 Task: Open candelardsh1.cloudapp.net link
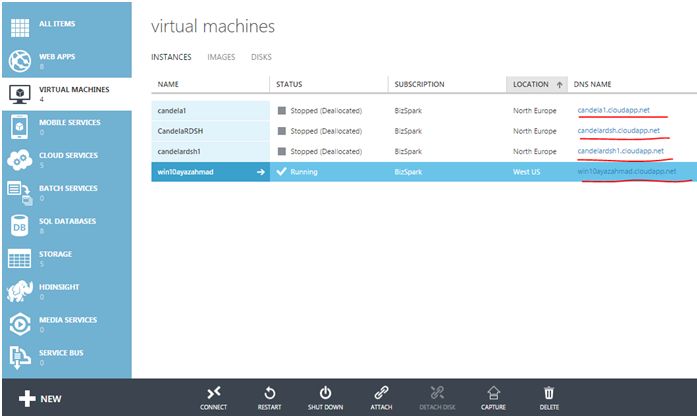coord(621,151)
